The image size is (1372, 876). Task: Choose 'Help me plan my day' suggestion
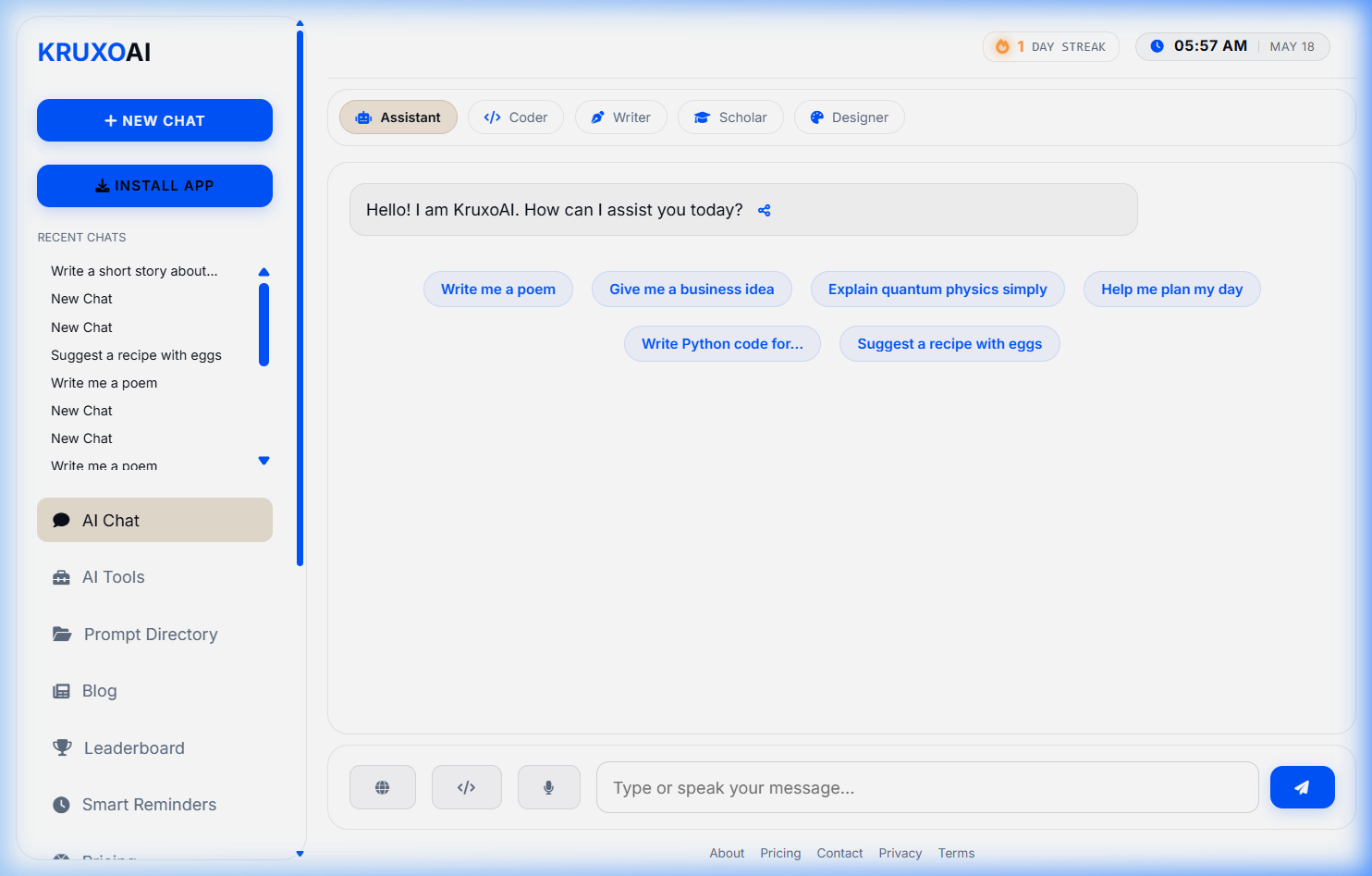[1171, 290]
